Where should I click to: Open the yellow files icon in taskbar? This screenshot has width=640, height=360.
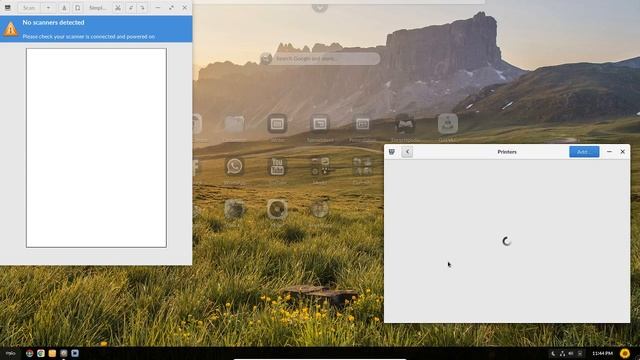click(52, 353)
